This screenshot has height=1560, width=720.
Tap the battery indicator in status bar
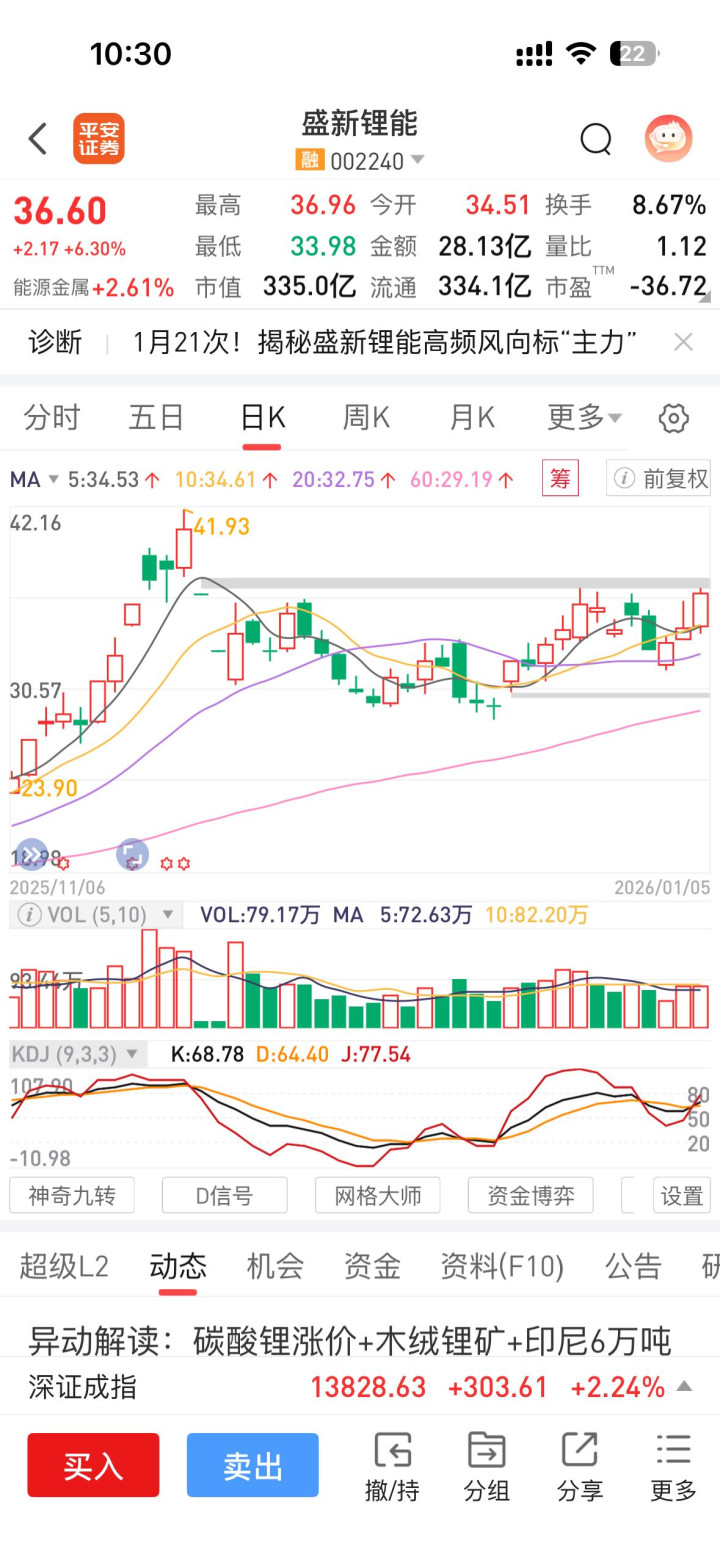[x=635, y=53]
